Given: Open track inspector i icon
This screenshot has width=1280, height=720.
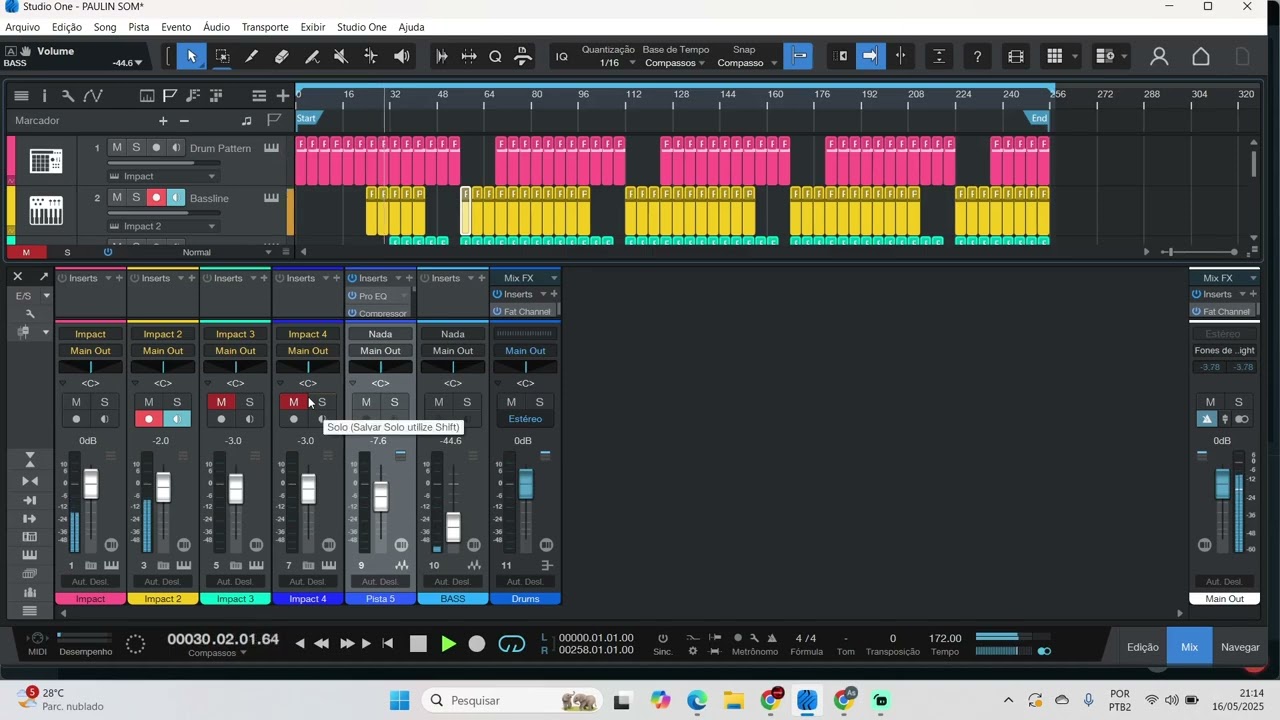Looking at the screenshot, I should [44, 96].
